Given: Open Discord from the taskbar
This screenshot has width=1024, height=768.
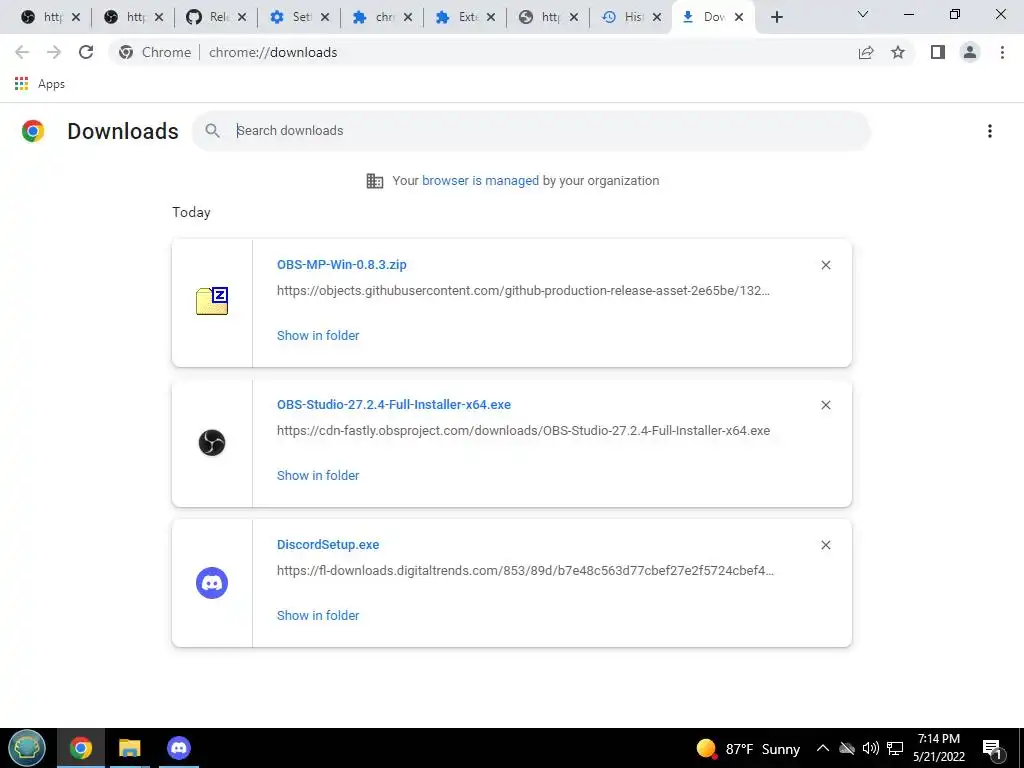Looking at the screenshot, I should pyautogui.click(x=178, y=748).
